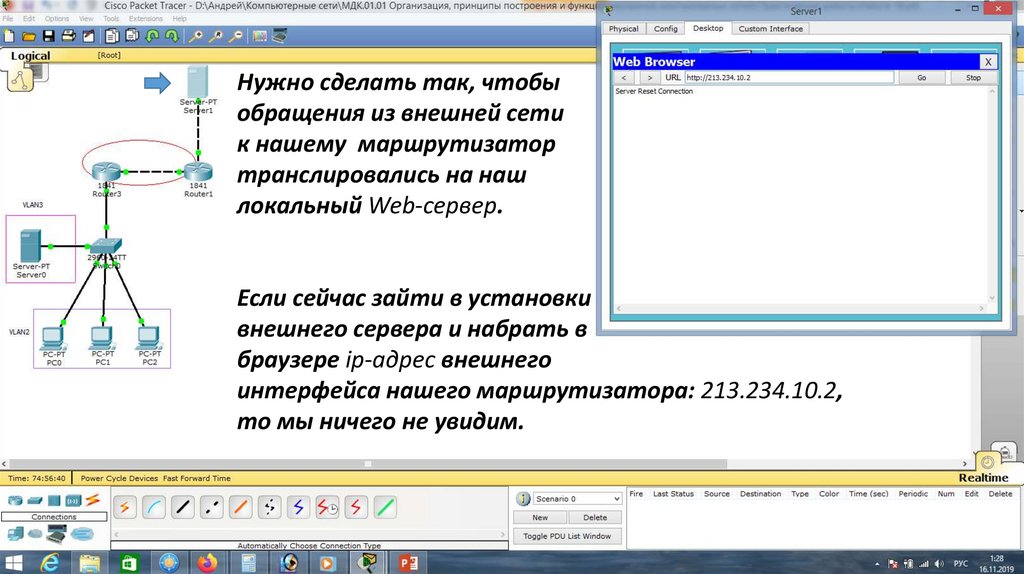Select the Hubs device category icon

[54, 501]
